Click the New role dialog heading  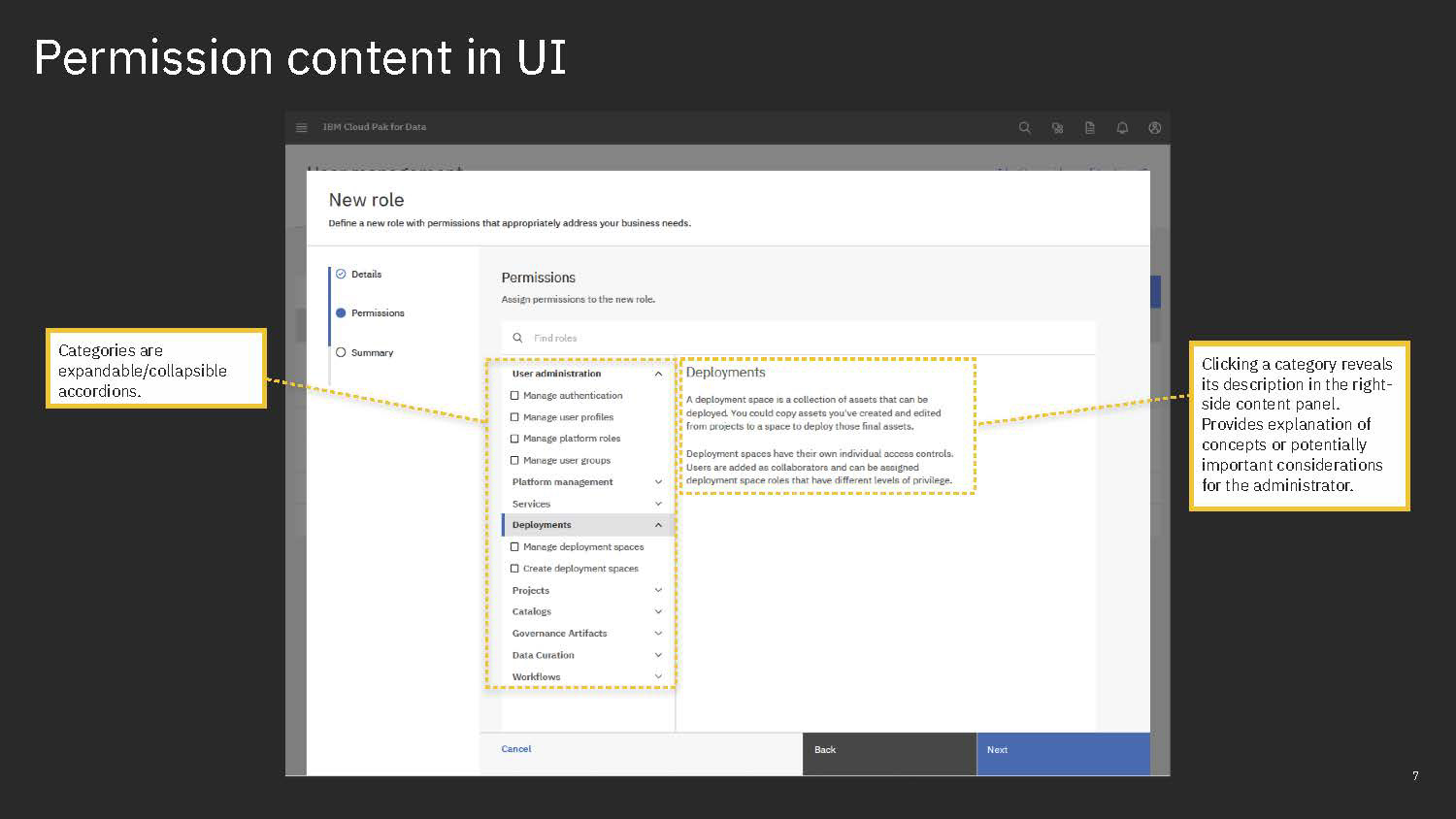pos(366,200)
